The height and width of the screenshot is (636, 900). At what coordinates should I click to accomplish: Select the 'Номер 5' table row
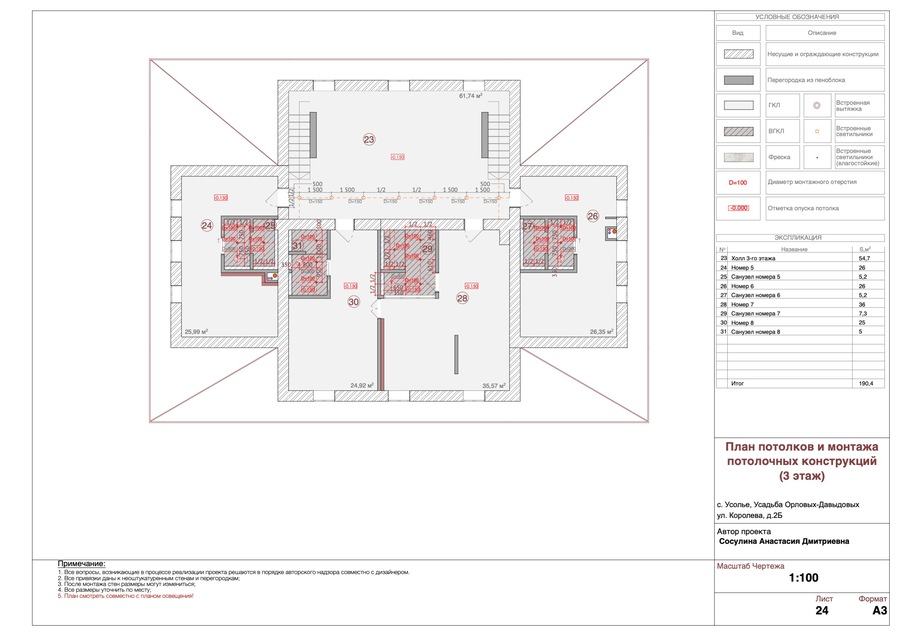[x=800, y=267]
